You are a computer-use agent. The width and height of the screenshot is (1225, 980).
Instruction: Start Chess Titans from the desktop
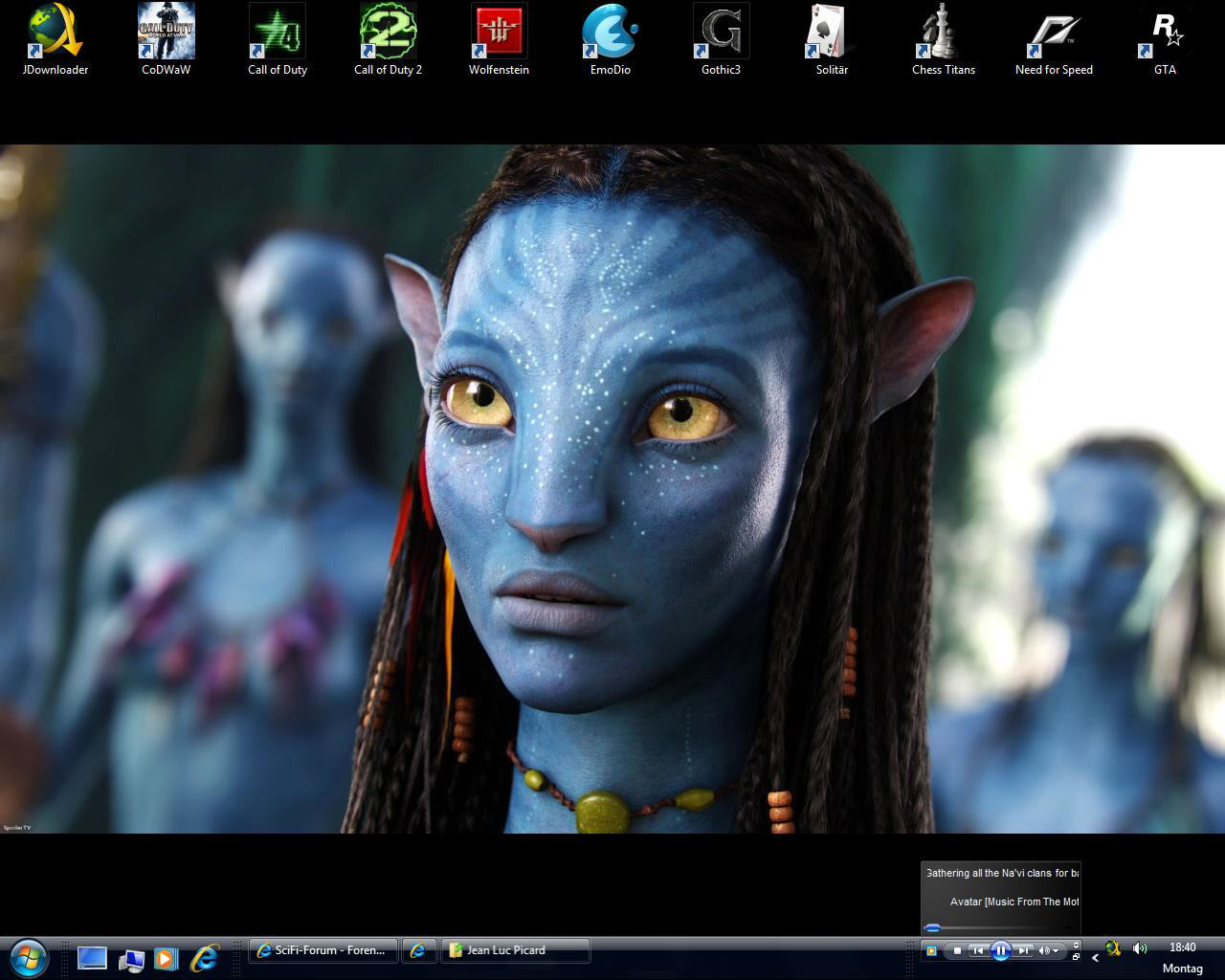pyautogui.click(x=943, y=33)
